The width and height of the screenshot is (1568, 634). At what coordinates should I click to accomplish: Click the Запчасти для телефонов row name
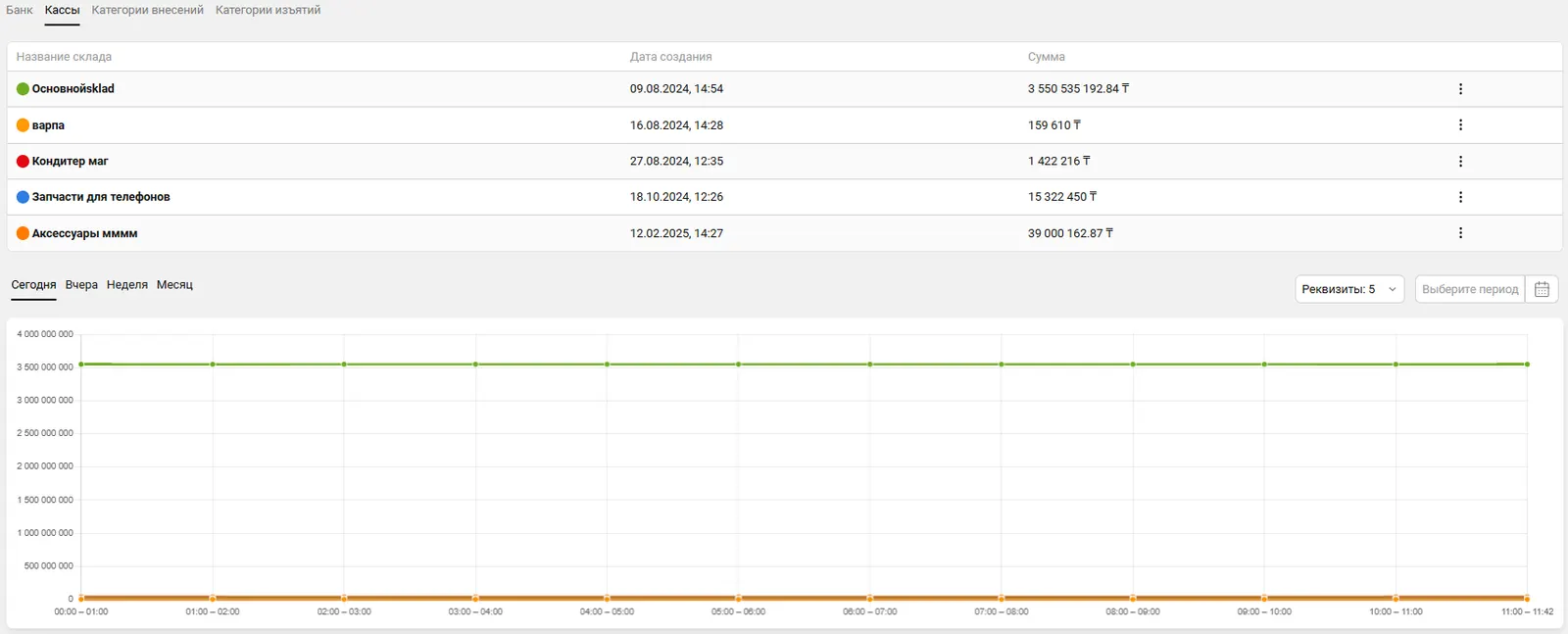tap(101, 197)
